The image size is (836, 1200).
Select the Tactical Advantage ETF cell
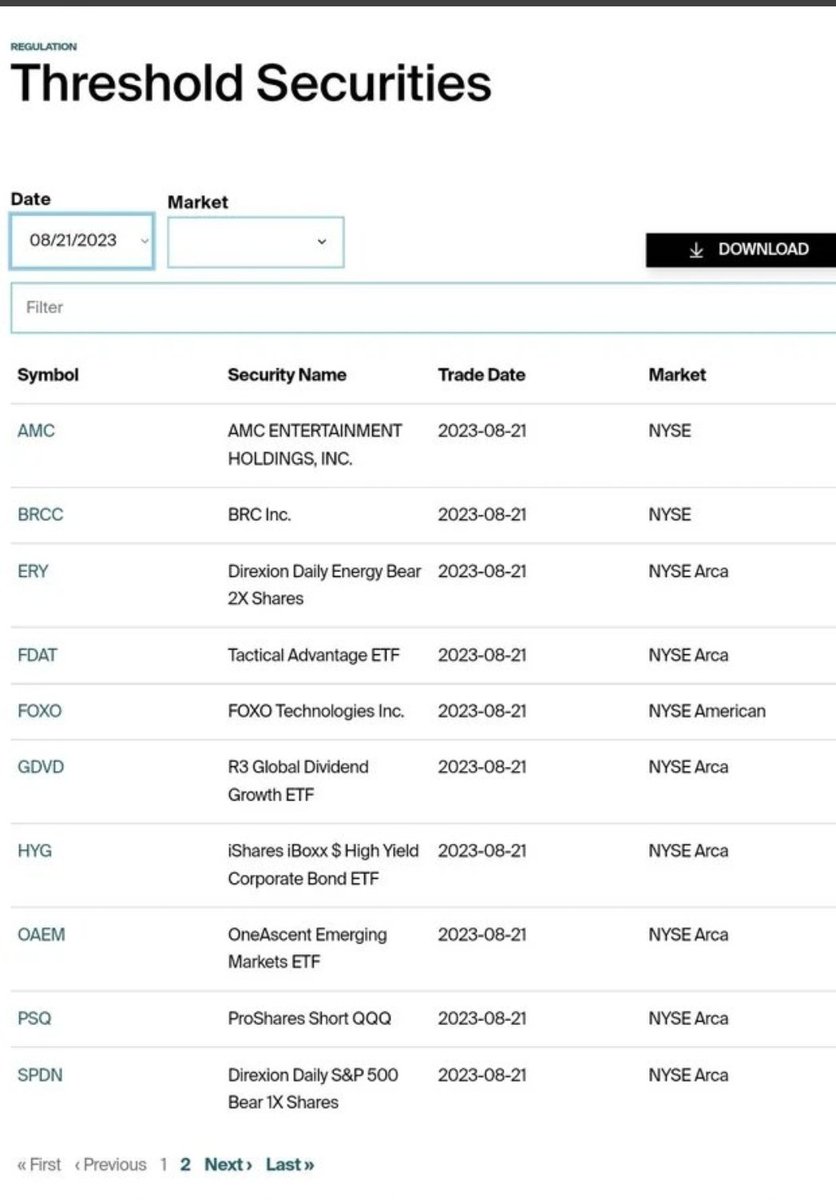(x=313, y=655)
